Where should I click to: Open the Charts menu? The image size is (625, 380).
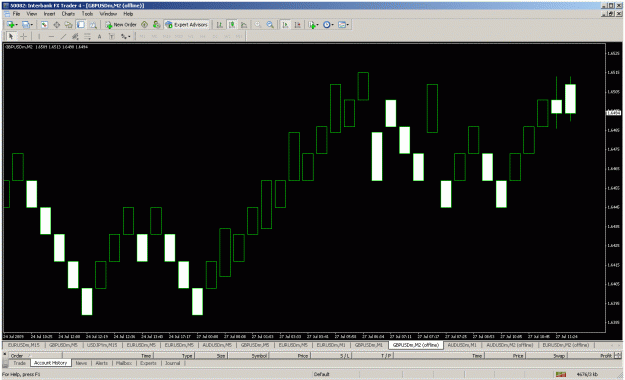pos(68,14)
